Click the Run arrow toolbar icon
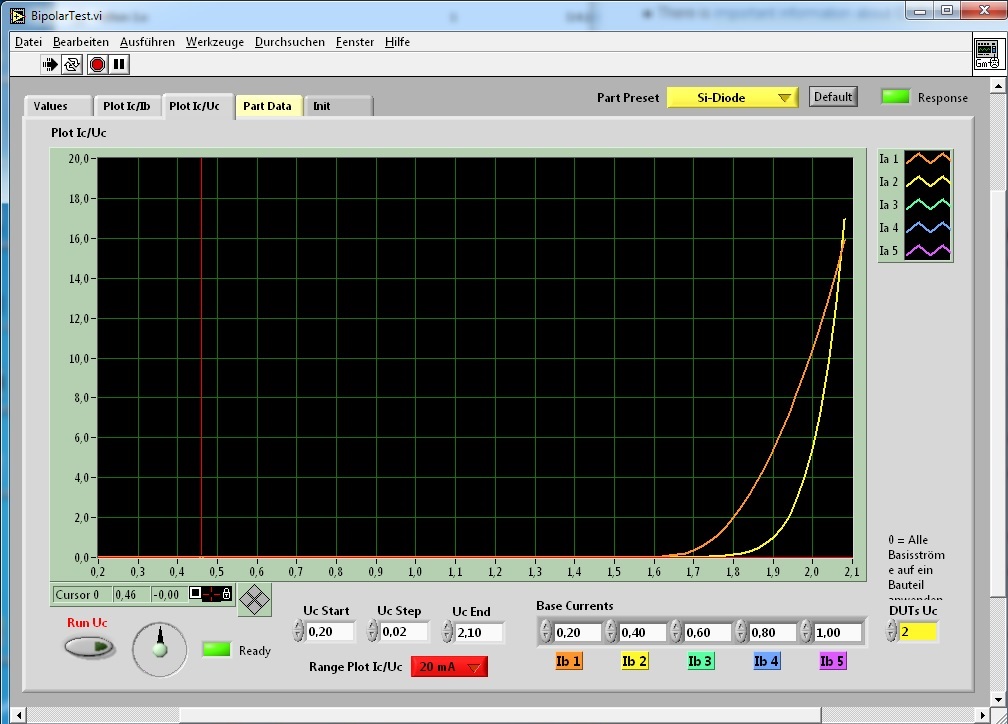 [50, 65]
